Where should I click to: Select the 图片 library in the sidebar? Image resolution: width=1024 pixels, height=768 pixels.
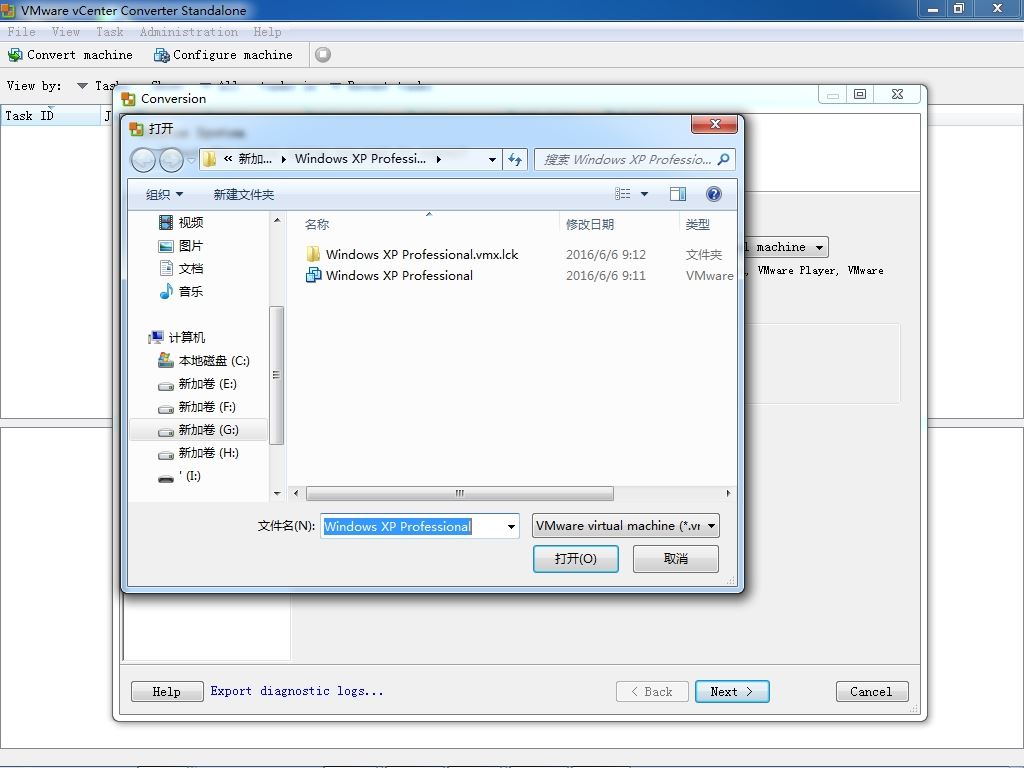click(181, 246)
